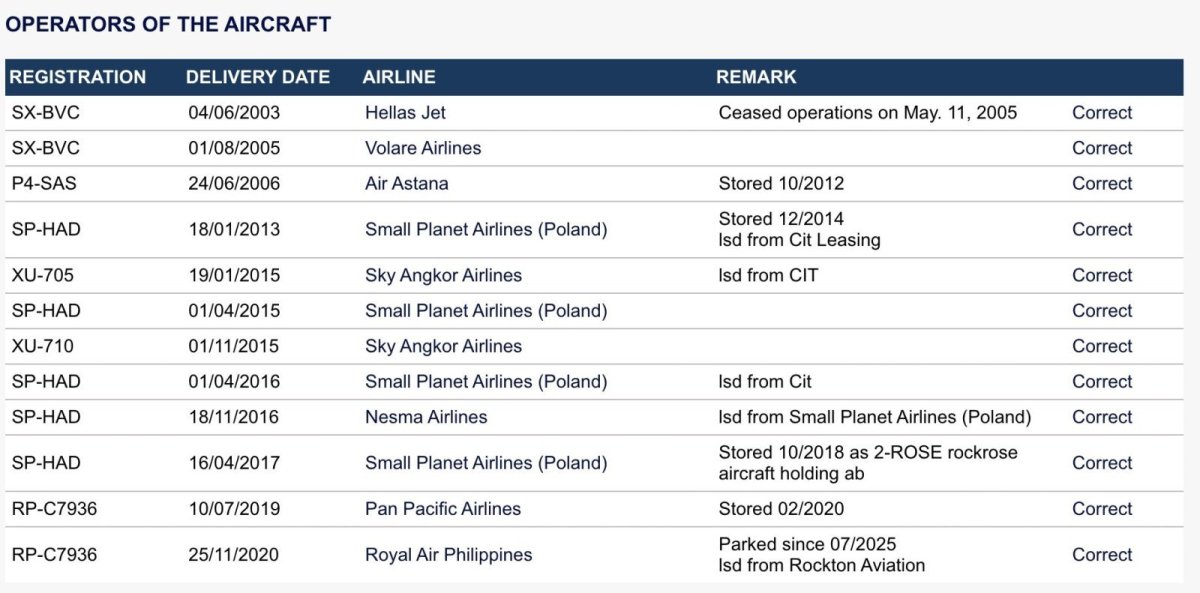Click the Royal Air Philippines link
1200x593 pixels.
pyautogui.click(x=448, y=555)
